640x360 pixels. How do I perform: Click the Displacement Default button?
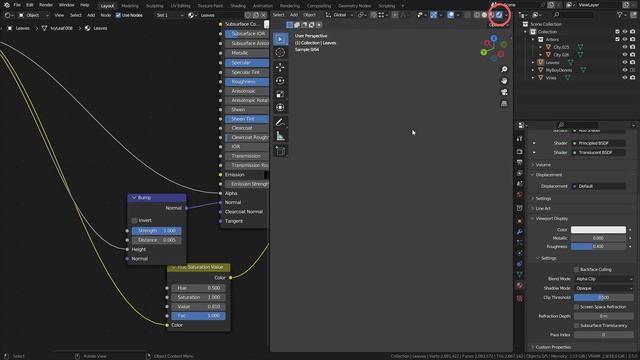coord(598,186)
